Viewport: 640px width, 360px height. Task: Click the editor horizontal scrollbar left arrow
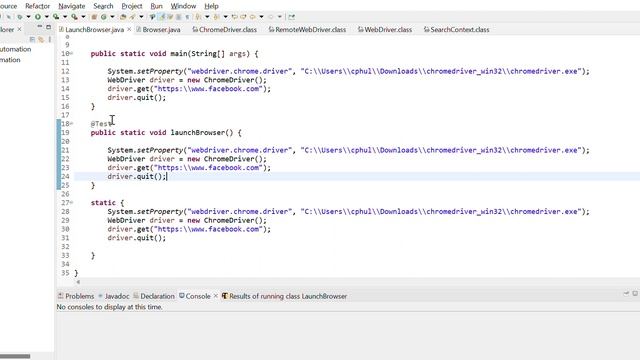[78, 281]
